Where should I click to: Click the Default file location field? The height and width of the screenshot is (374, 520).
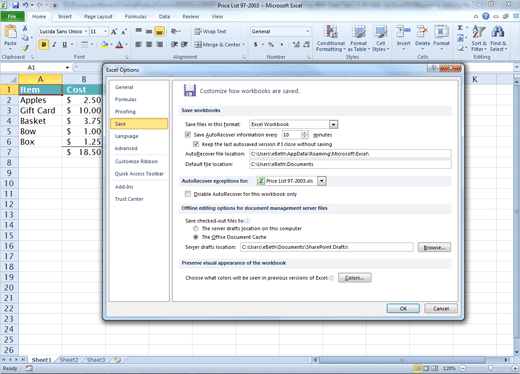[x=350, y=164]
